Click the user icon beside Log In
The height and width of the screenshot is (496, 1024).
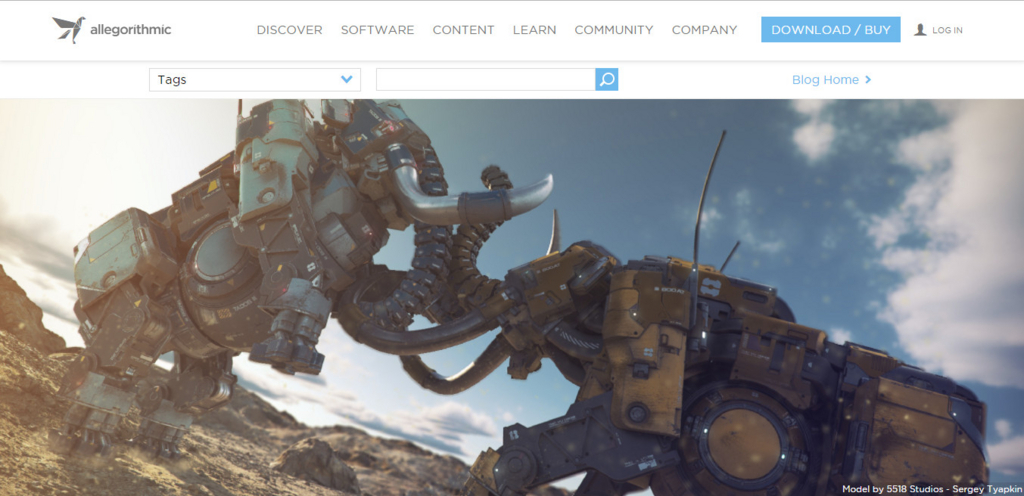coord(920,29)
